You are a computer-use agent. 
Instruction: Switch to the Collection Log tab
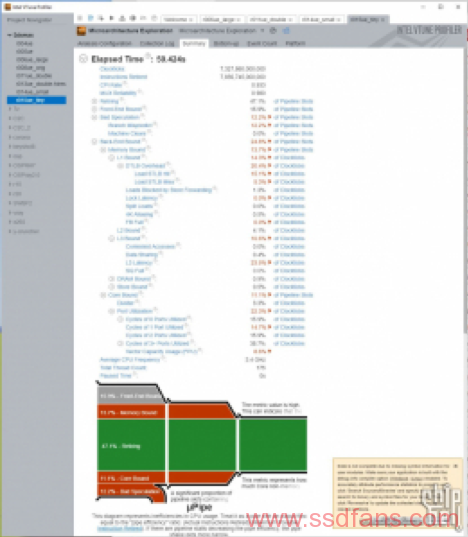tap(157, 43)
